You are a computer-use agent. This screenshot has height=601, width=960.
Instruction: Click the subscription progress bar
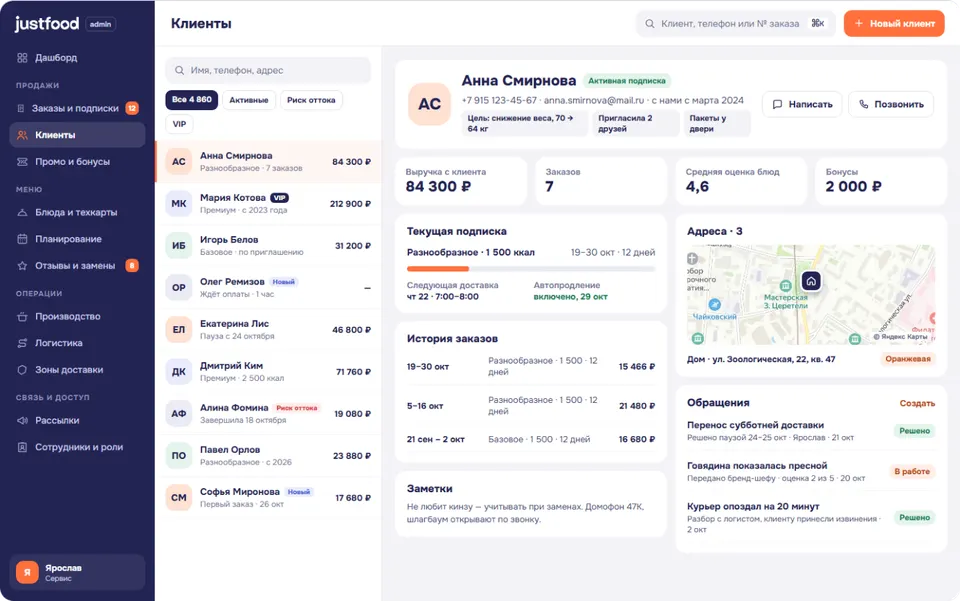[531, 269]
